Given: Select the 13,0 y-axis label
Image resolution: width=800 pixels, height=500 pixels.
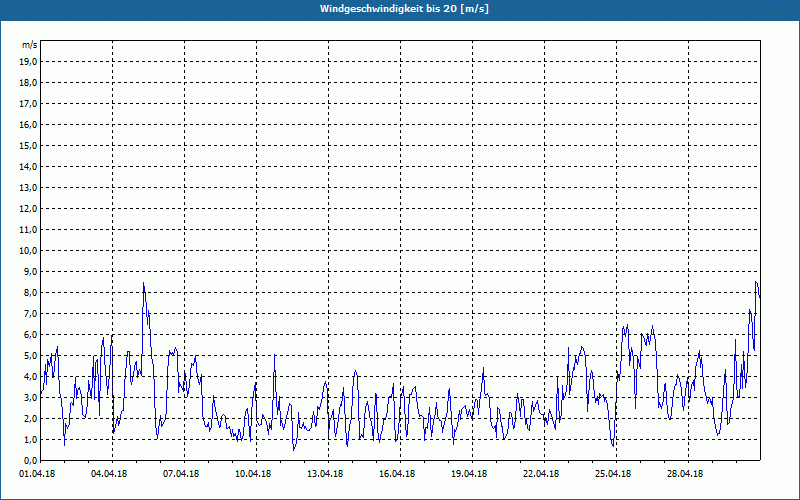Looking at the screenshot, I should (x=29, y=187).
